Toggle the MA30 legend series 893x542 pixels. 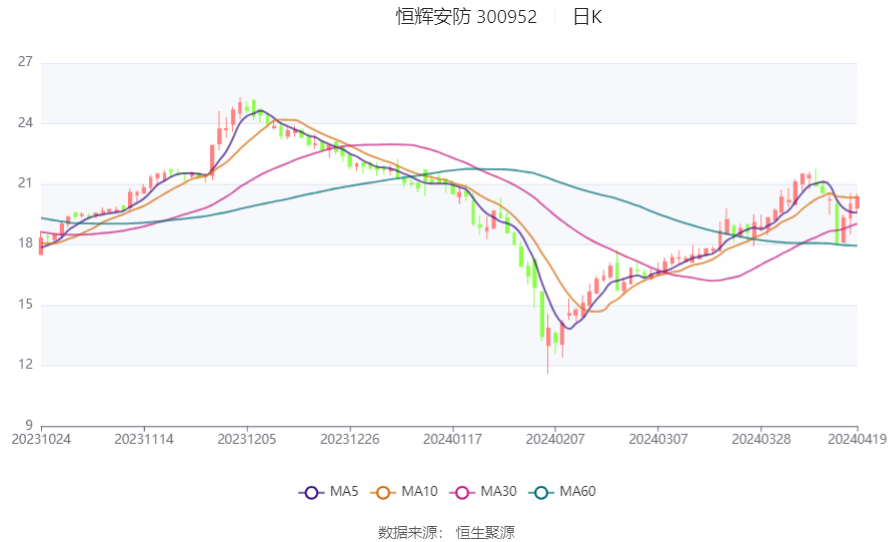coord(483,492)
